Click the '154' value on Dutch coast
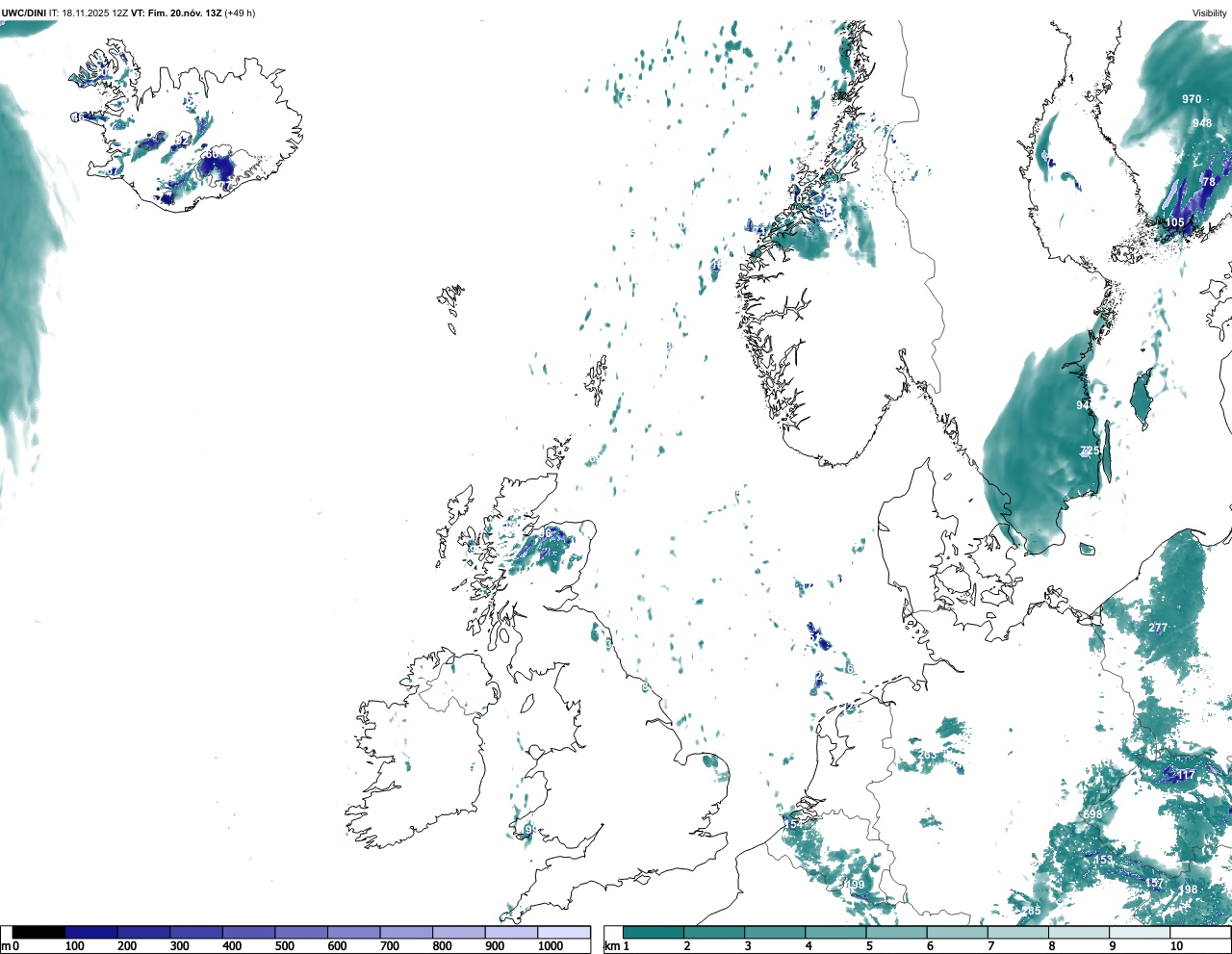1232x954 pixels. click(x=793, y=824)
